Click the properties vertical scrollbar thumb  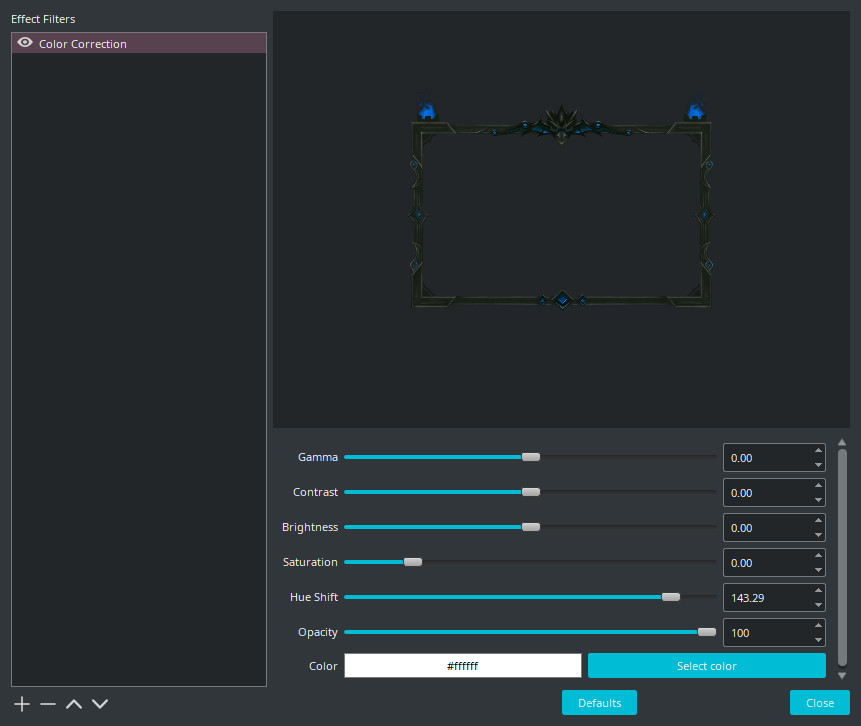click(x=842, y=559)
